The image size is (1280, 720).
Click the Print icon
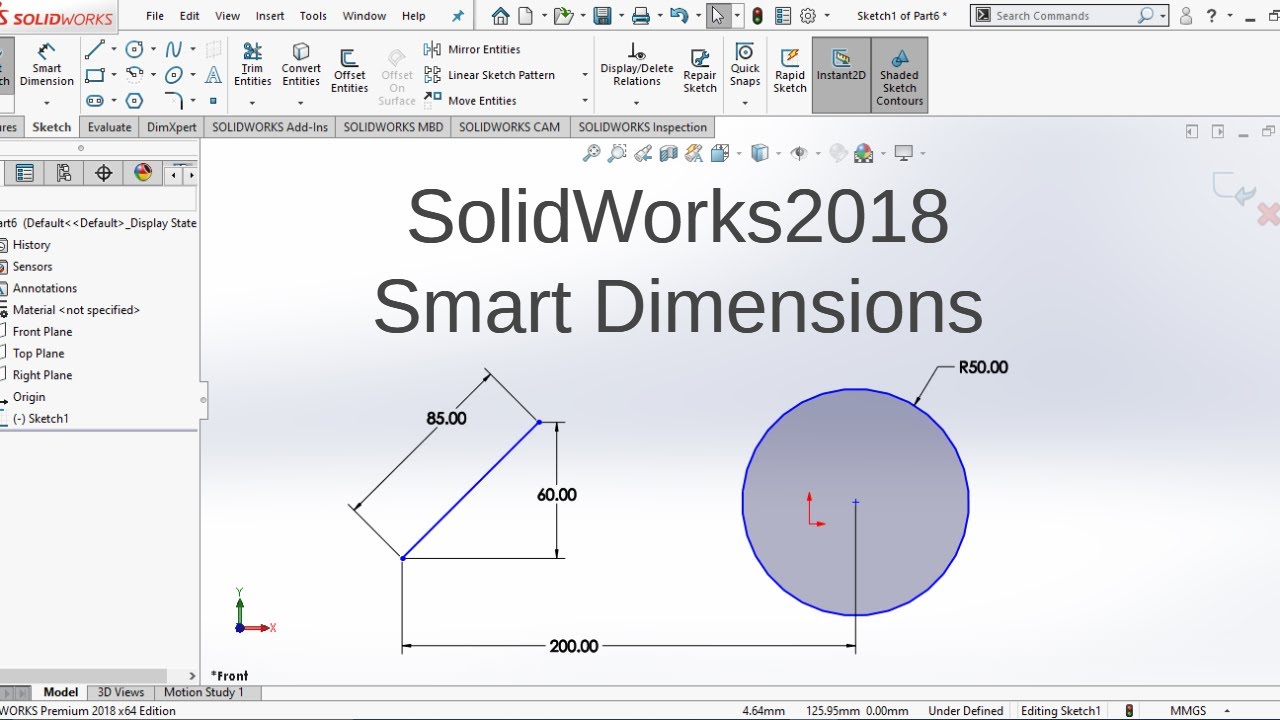click(641, 15)
